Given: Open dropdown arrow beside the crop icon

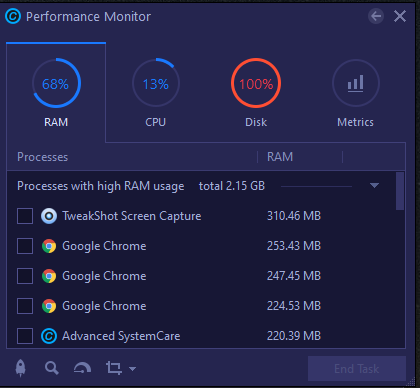Looking at the screenshot, I should (x=132, y=369).
